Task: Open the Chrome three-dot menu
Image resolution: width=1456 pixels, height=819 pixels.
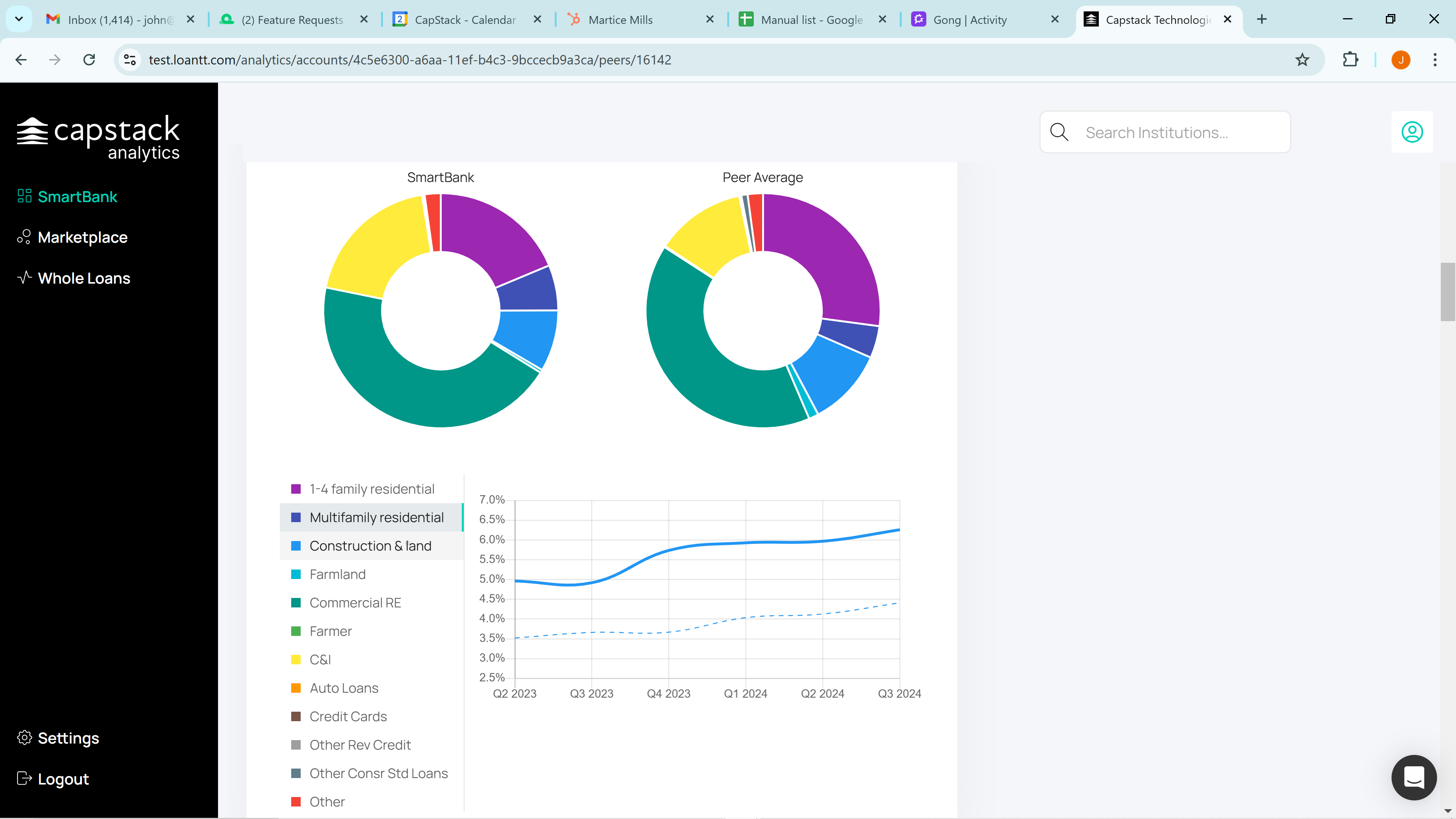Action: click(x=1434, y=60)
